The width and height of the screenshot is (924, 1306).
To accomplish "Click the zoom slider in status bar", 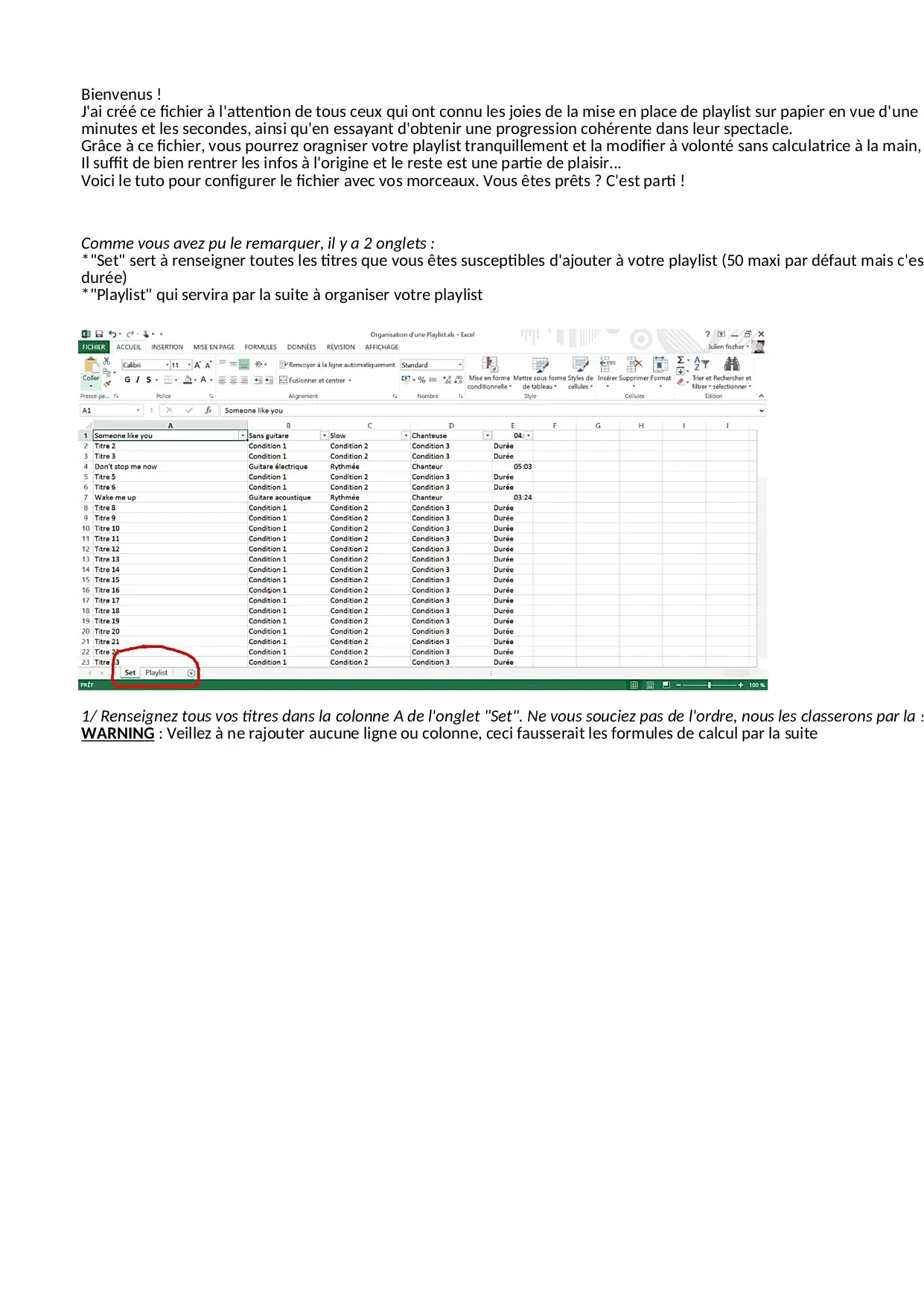I will 710,685.
